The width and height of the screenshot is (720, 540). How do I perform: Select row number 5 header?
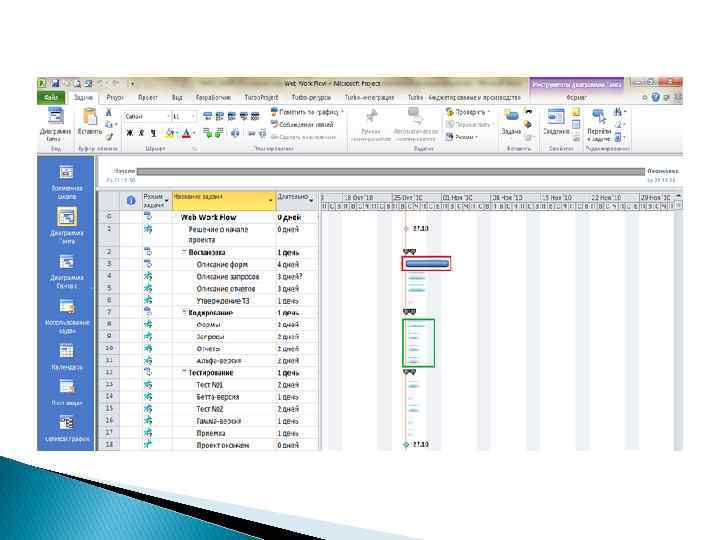point(109,288)
